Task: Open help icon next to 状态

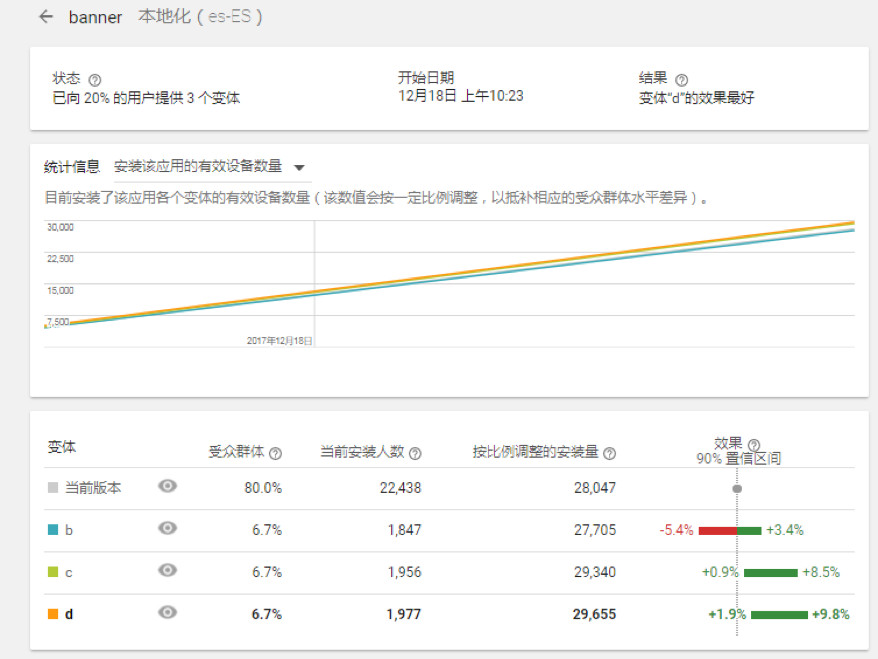Action: (x=95, y=80)
